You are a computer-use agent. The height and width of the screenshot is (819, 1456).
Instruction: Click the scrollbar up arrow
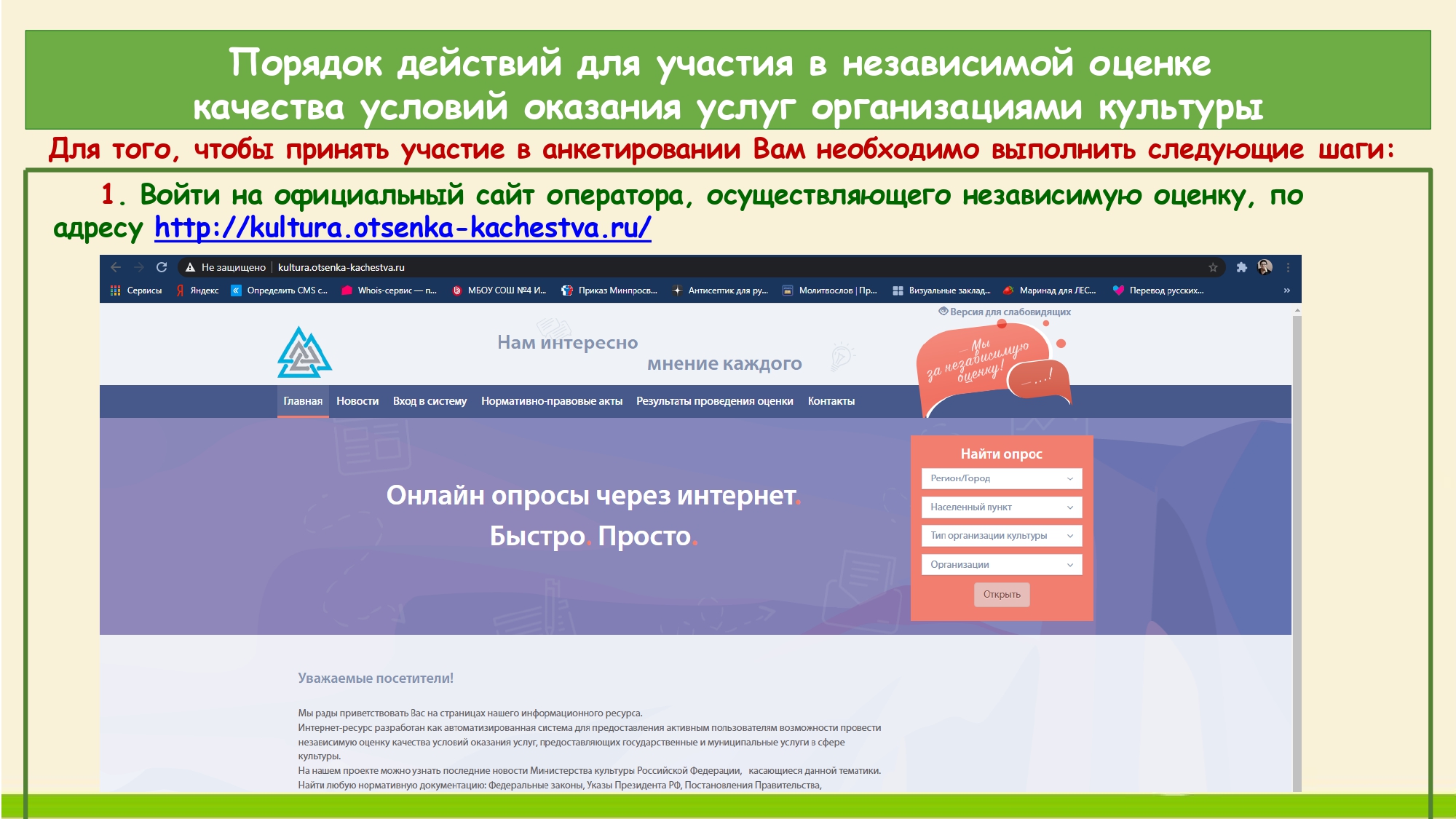pos(1297,311)
